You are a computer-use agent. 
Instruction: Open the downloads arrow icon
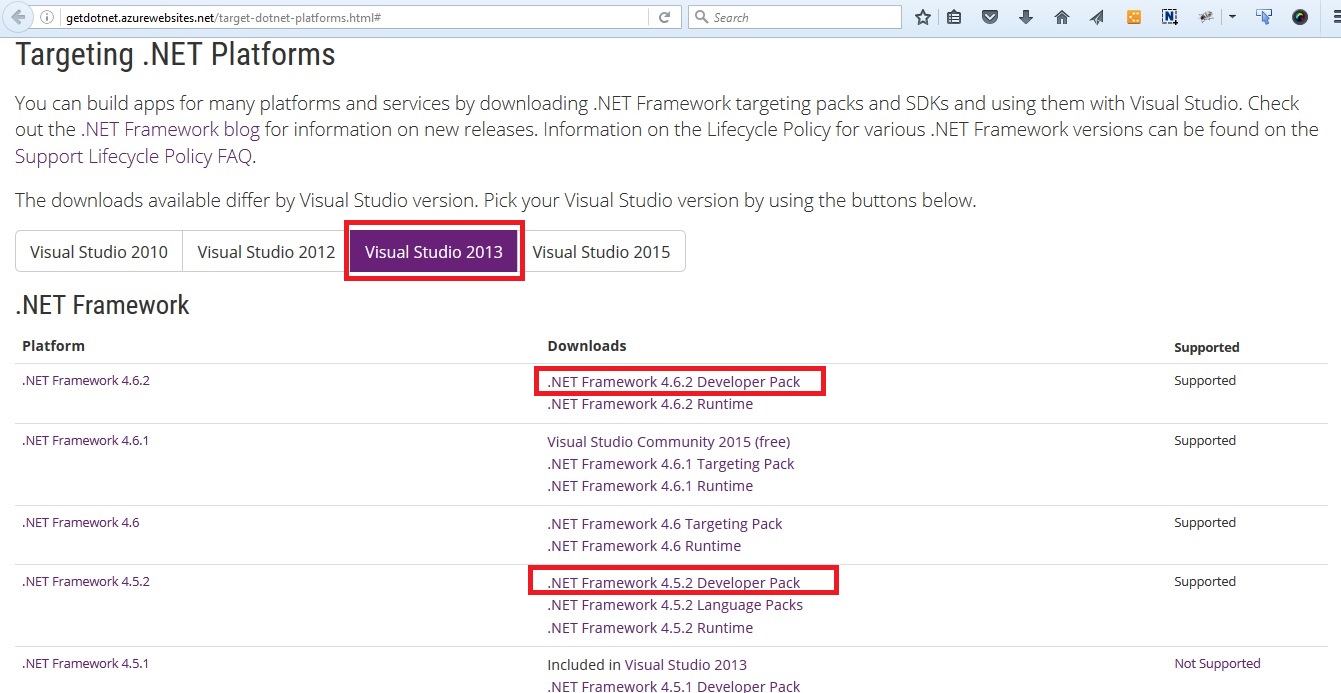tap(1026, 17)
